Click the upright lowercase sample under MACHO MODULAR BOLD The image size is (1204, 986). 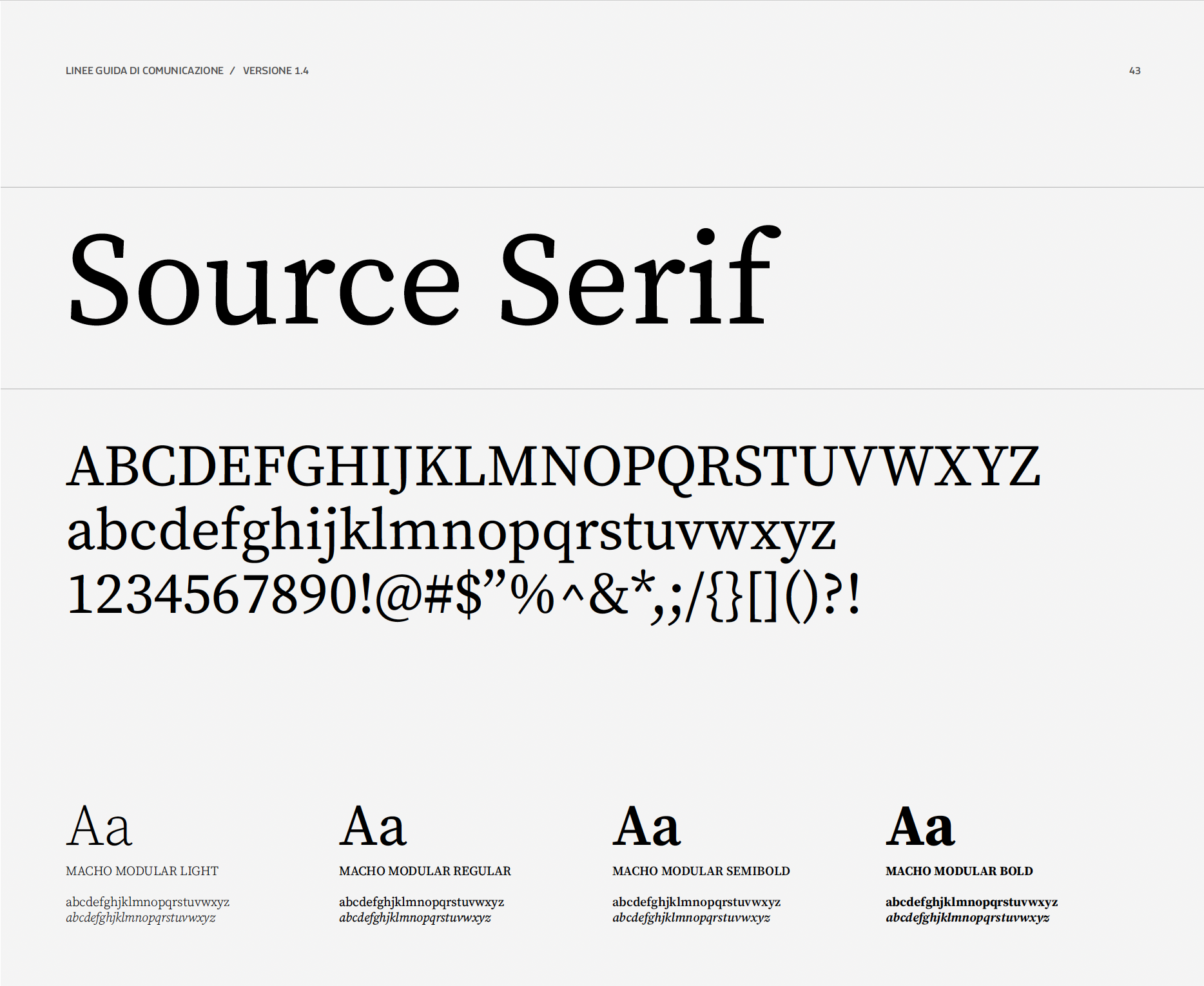[x=972, y=902]
